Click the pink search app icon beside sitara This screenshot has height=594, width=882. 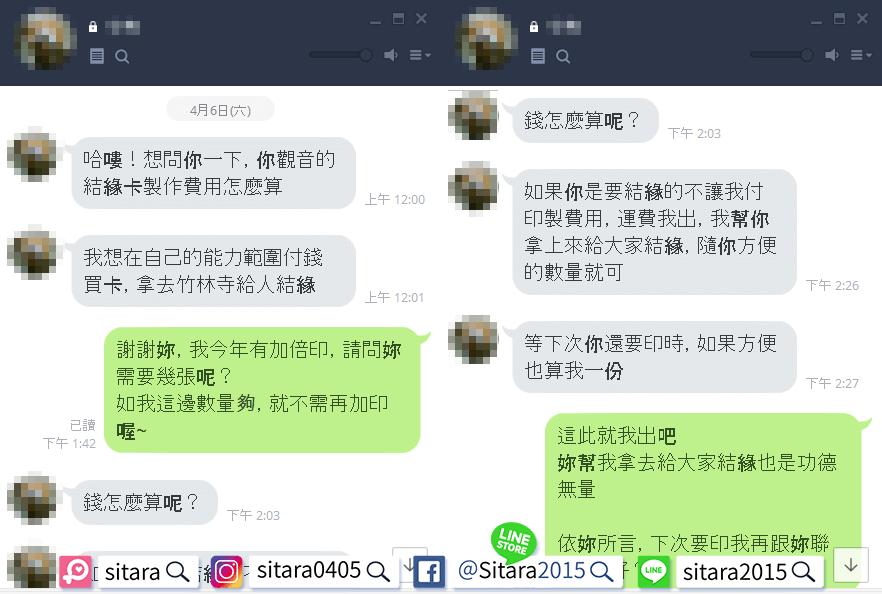click(75, 572)
